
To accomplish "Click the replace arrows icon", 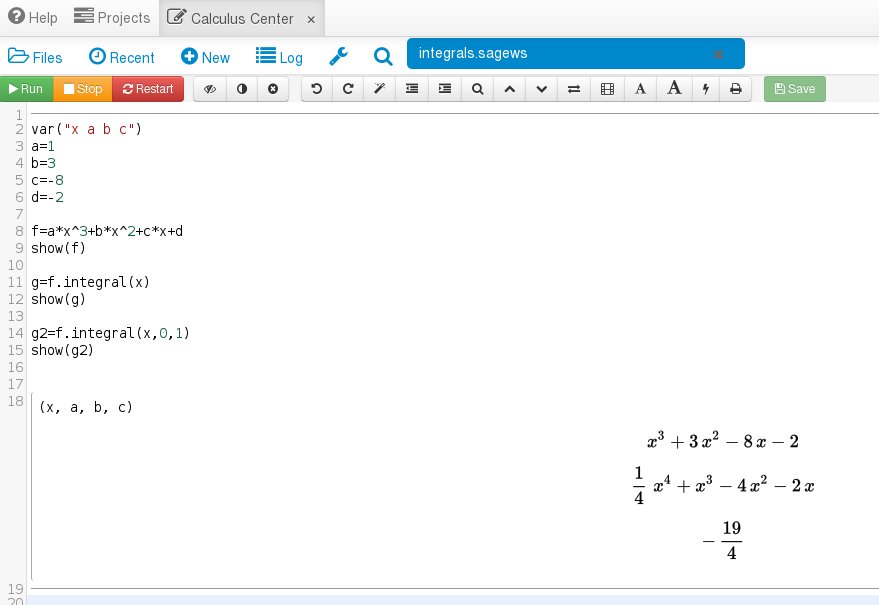I will pyautogui.click(x=574, y=89).
